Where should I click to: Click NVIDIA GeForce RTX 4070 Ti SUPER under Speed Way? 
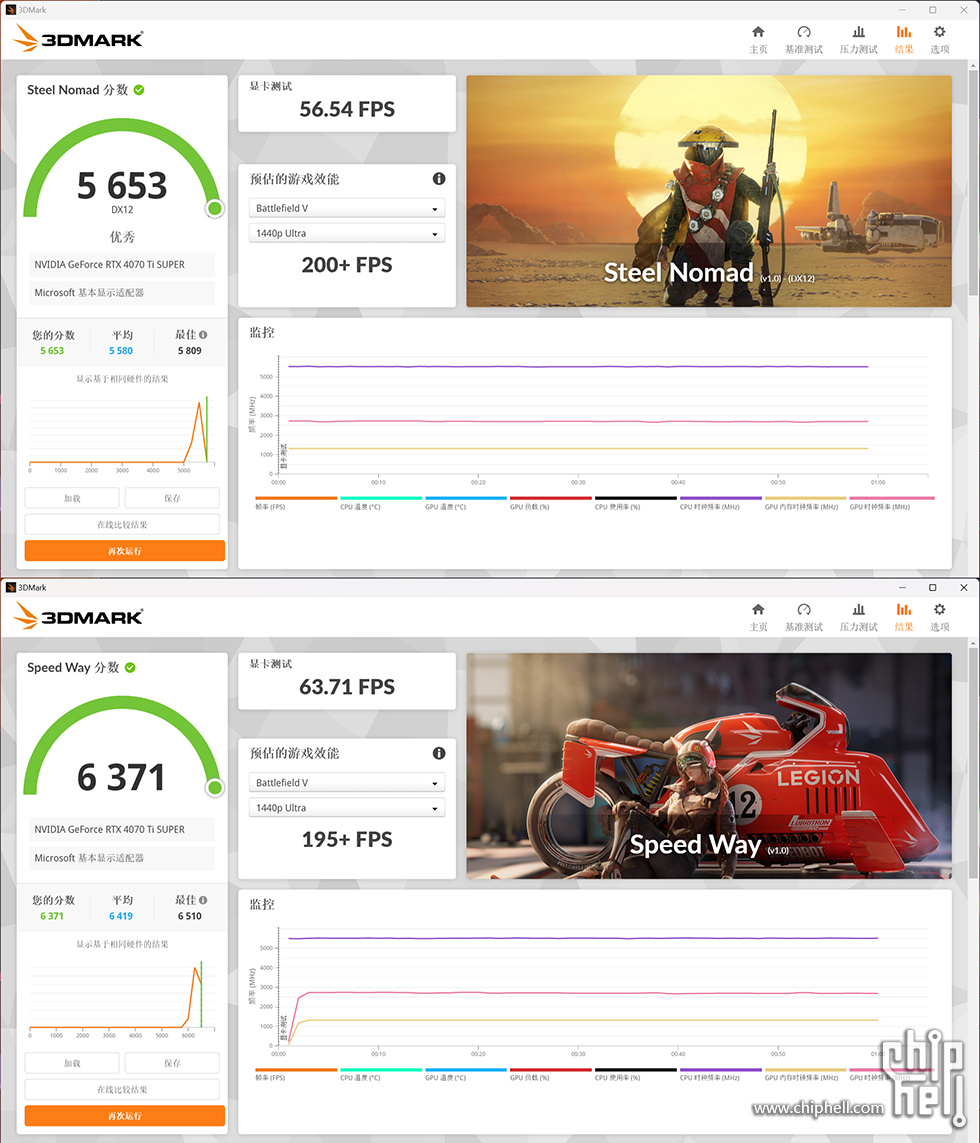[x=122, y=830]
